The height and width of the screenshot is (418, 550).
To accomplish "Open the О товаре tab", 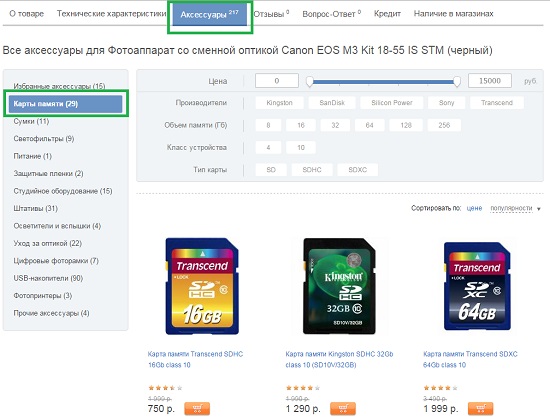I will pyautogui.click(x=27, y=14).
